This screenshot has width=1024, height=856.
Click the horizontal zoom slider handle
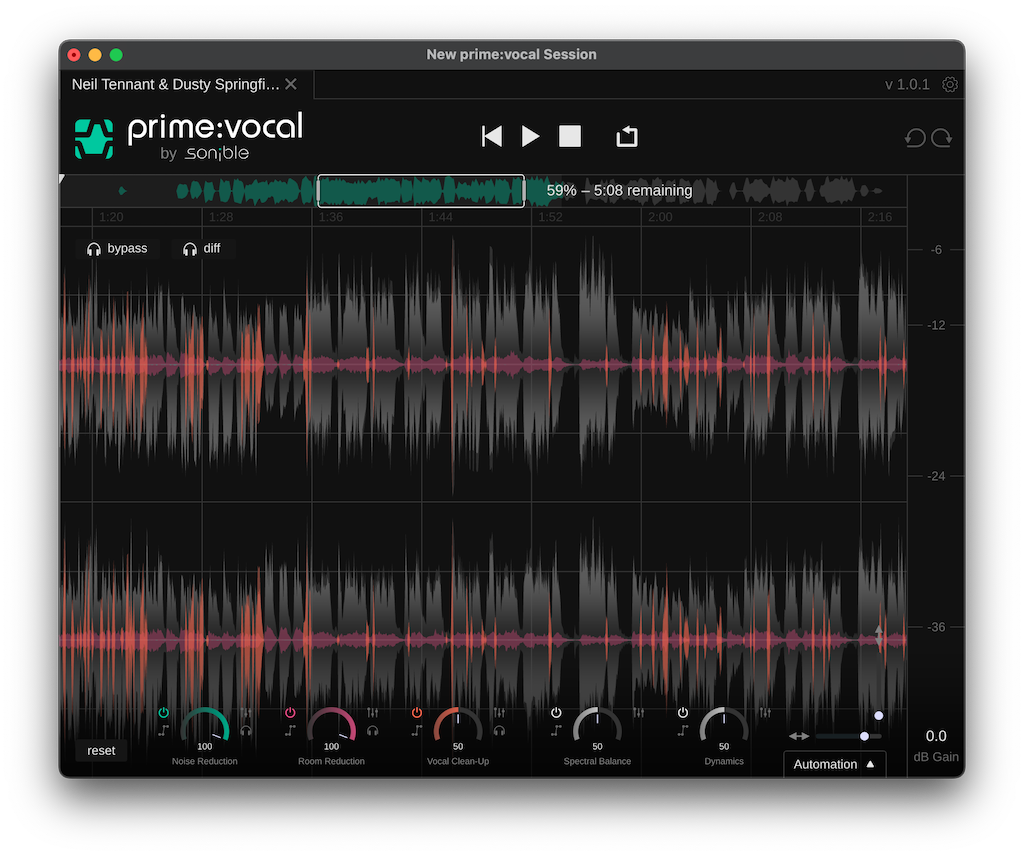[x=864, y=736]
